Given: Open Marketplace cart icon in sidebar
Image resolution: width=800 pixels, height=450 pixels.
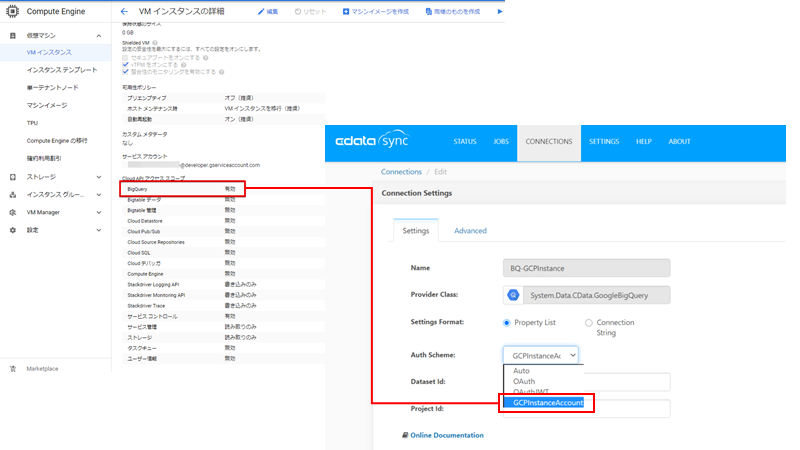Looking at the screenshot, I should 13,368.
